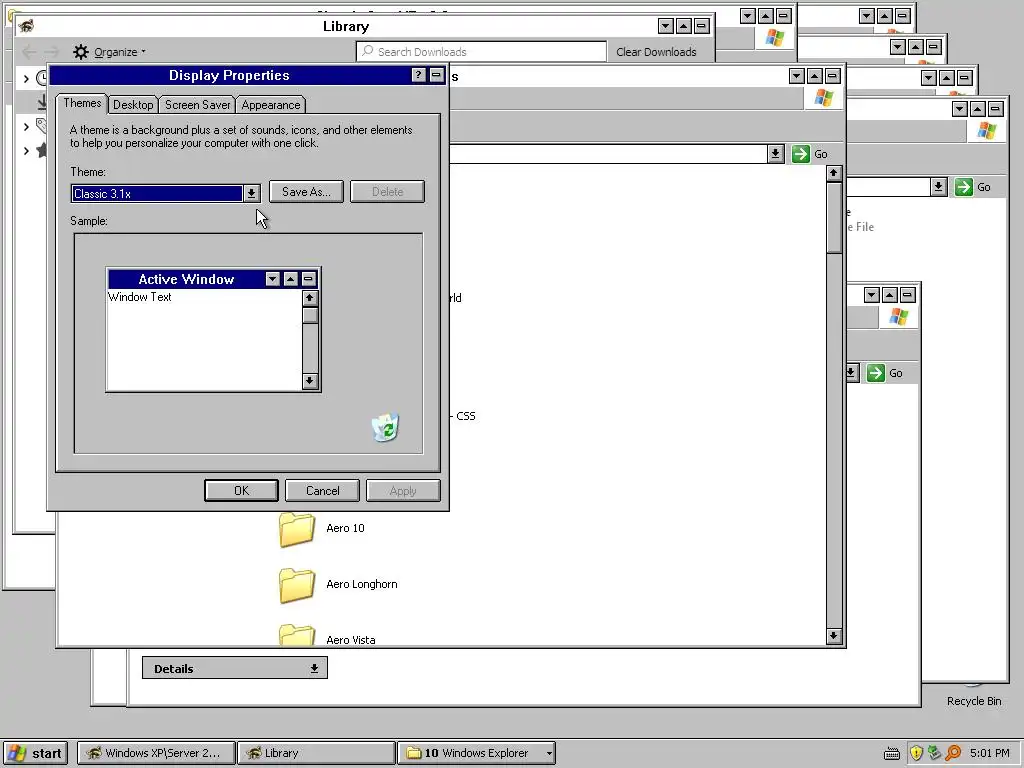Screen dimensions: 1024x768
Task: Expand the star bookmarks tree row in Library
Action: pos(26,150)
